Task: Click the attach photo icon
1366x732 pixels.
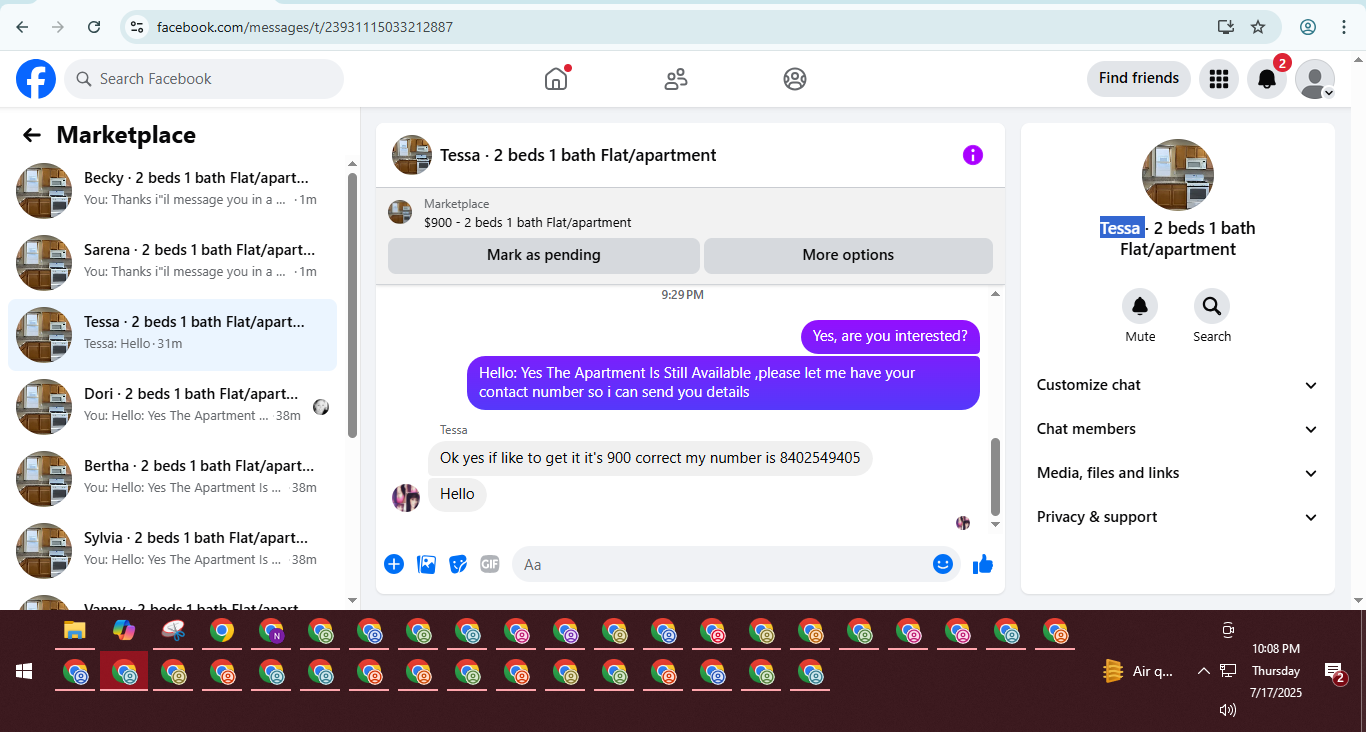Action: click(426, 564)
